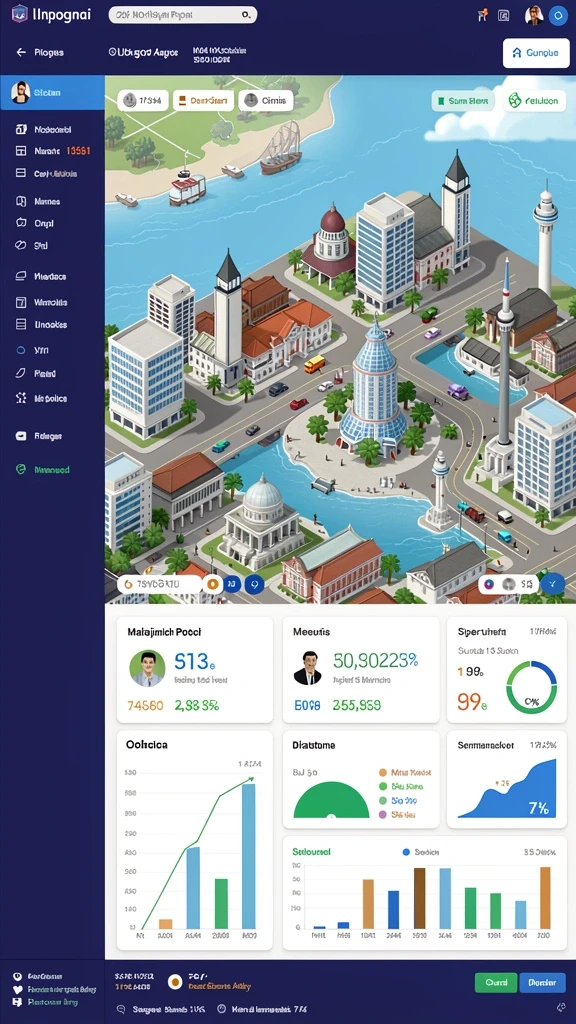This screenshot has height=1024, width=576.
Task: Click the tallest blue bar in the Ooheica chart
Action: [x=249, y=856]
